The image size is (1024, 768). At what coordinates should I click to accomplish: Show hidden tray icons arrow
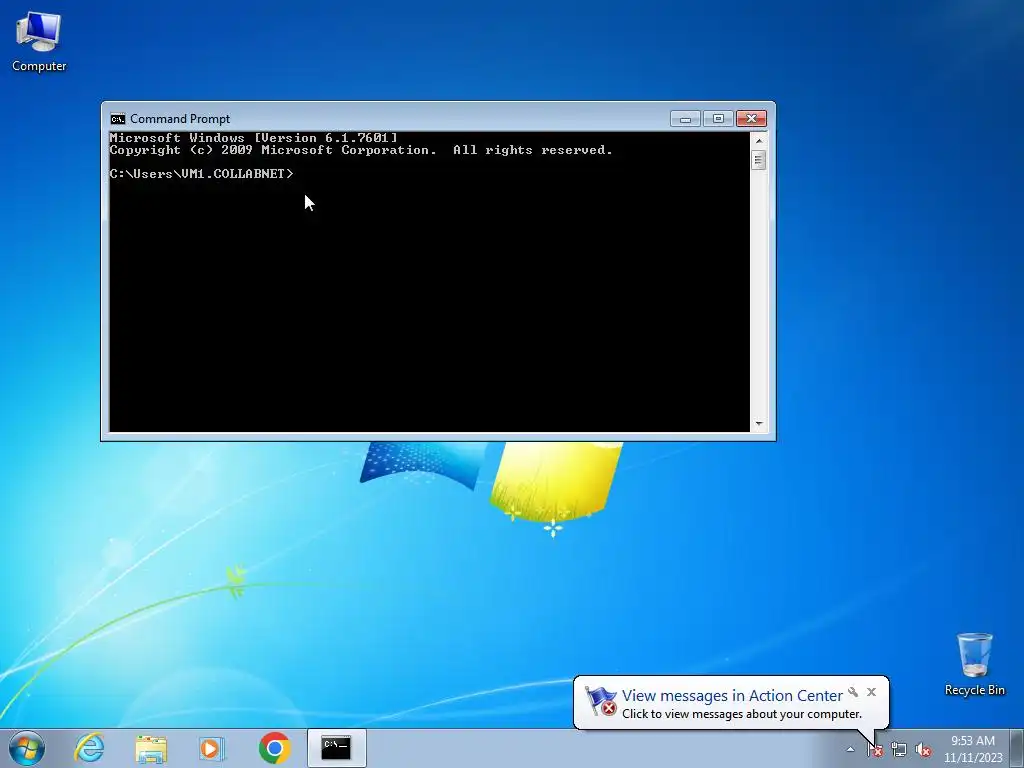pos(850,749)
